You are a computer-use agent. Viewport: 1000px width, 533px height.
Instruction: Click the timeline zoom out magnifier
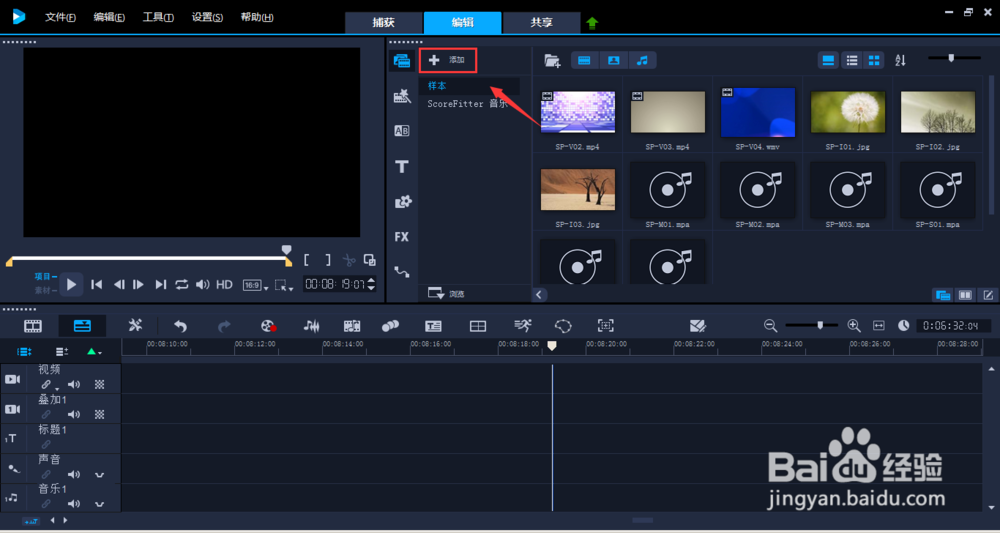click(770, 326)
